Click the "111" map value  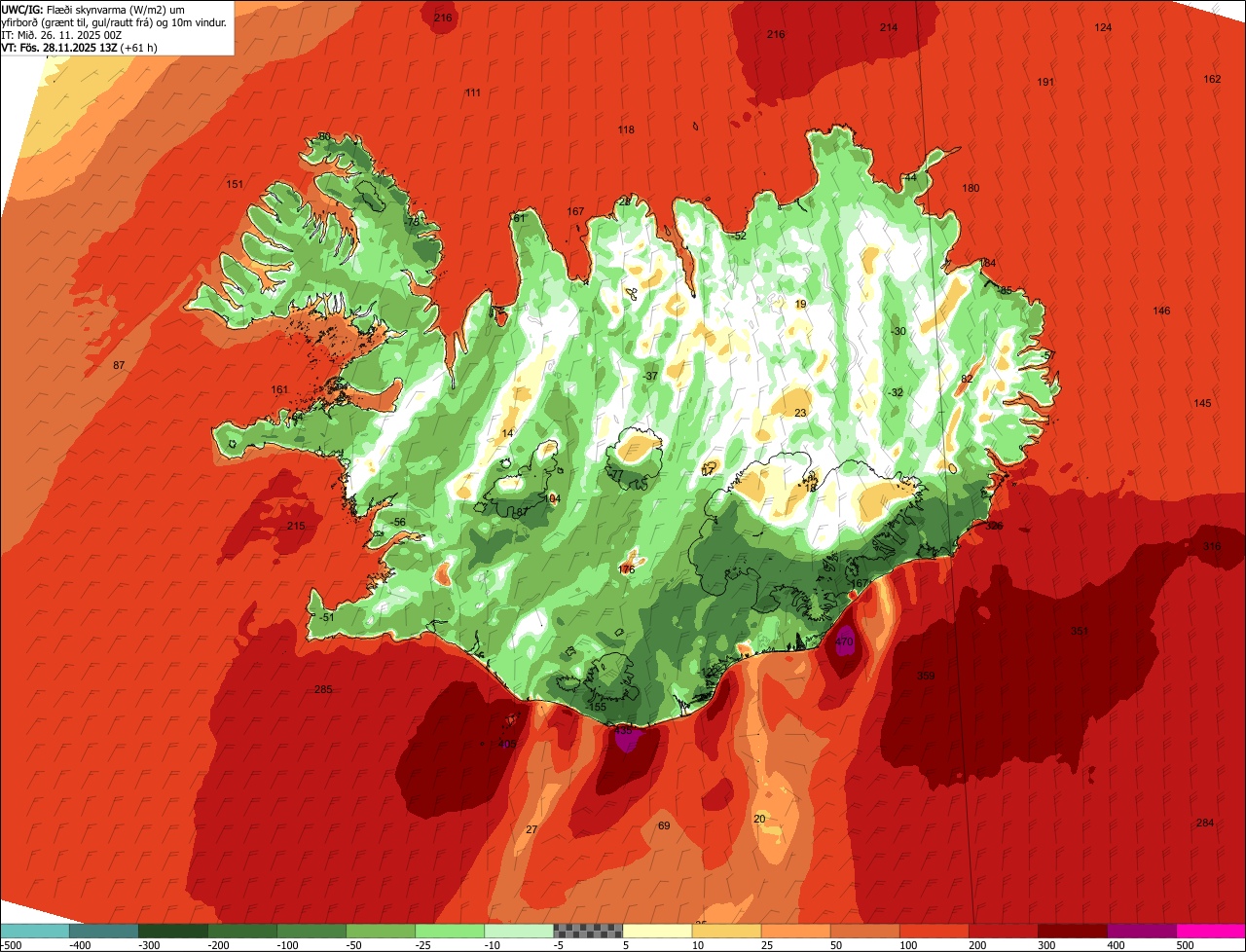[473, 93]
